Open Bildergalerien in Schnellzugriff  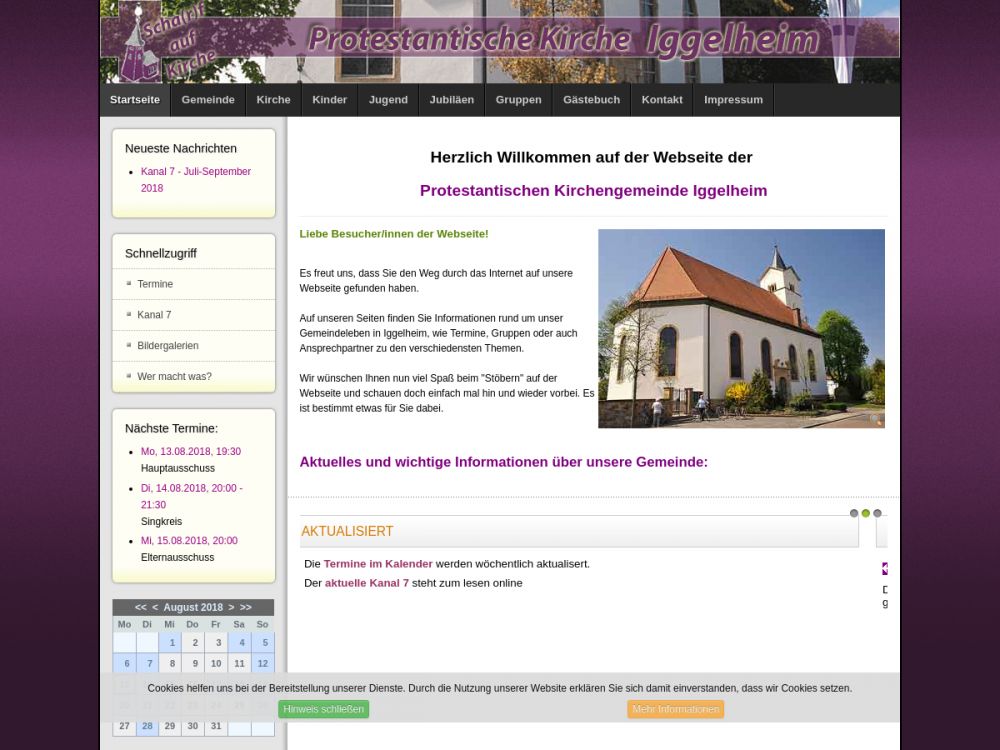168,346
